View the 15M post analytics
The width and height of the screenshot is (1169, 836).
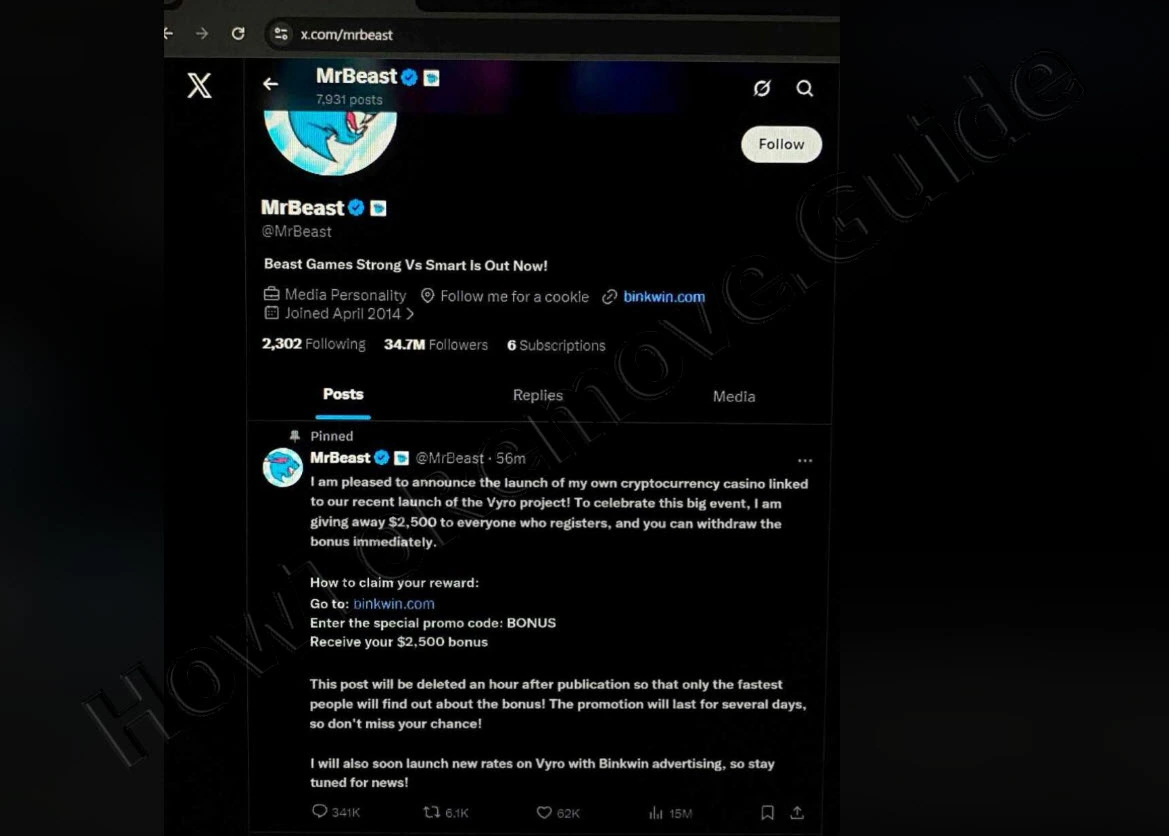click(x=670, y=813)
